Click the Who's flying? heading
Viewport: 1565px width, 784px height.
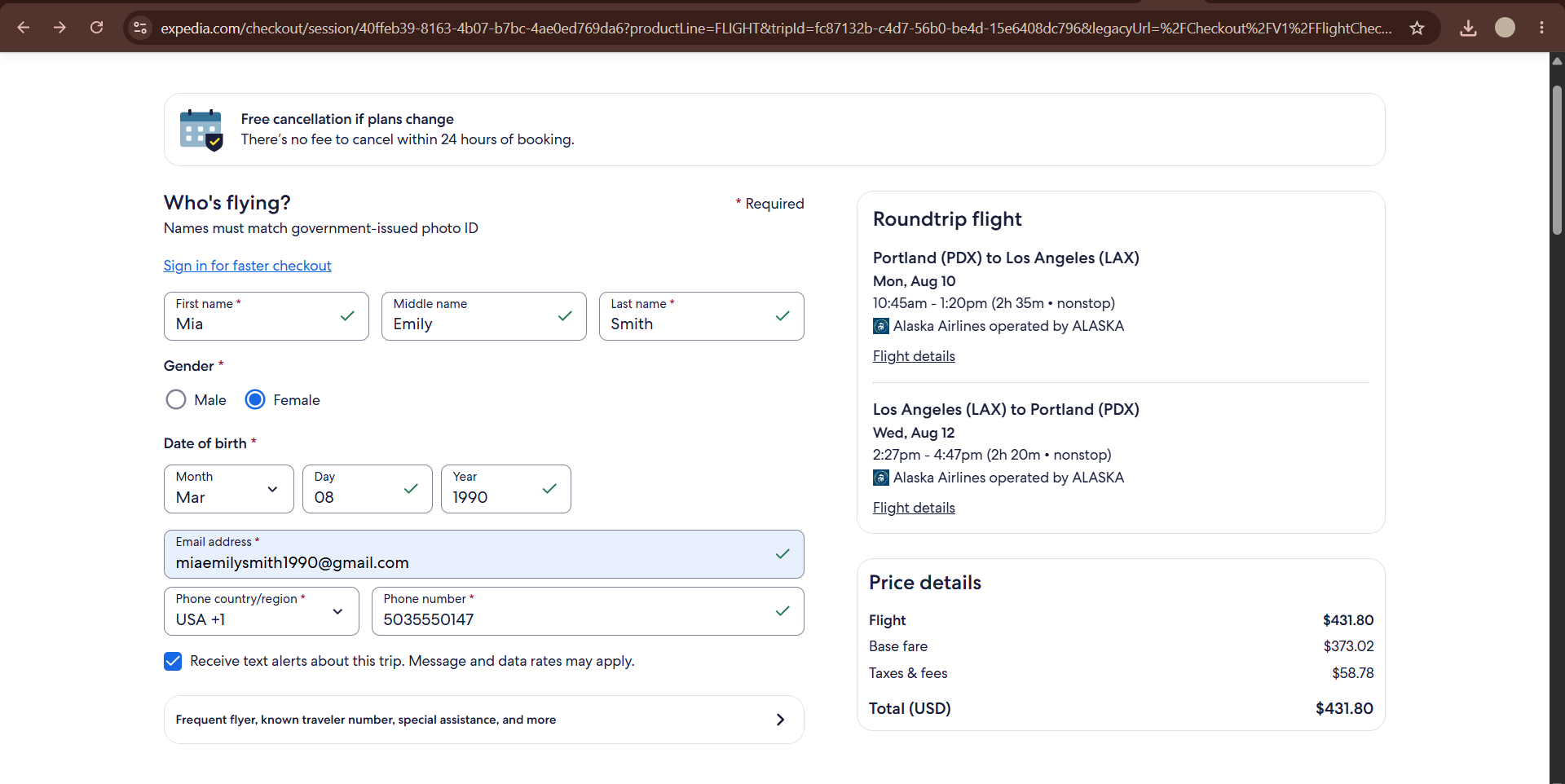[x=227, y=203]
